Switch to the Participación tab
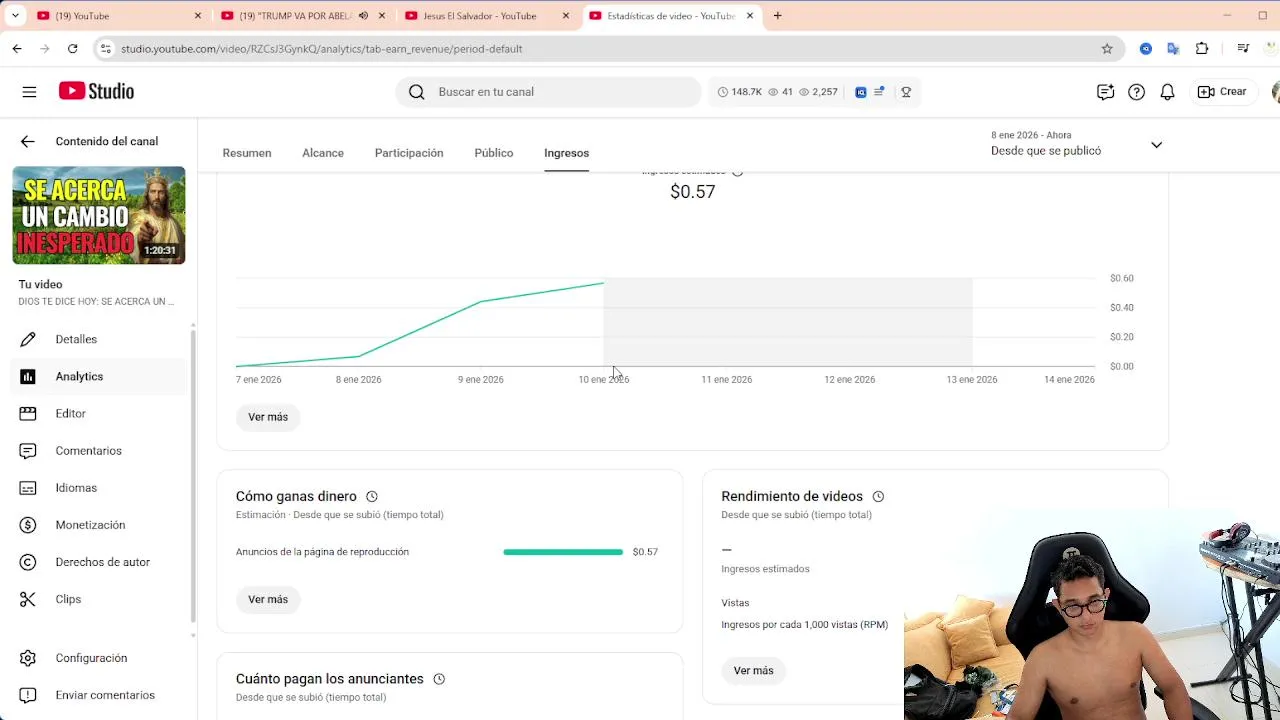This screenshot has width=1280, height=720. 409,153
